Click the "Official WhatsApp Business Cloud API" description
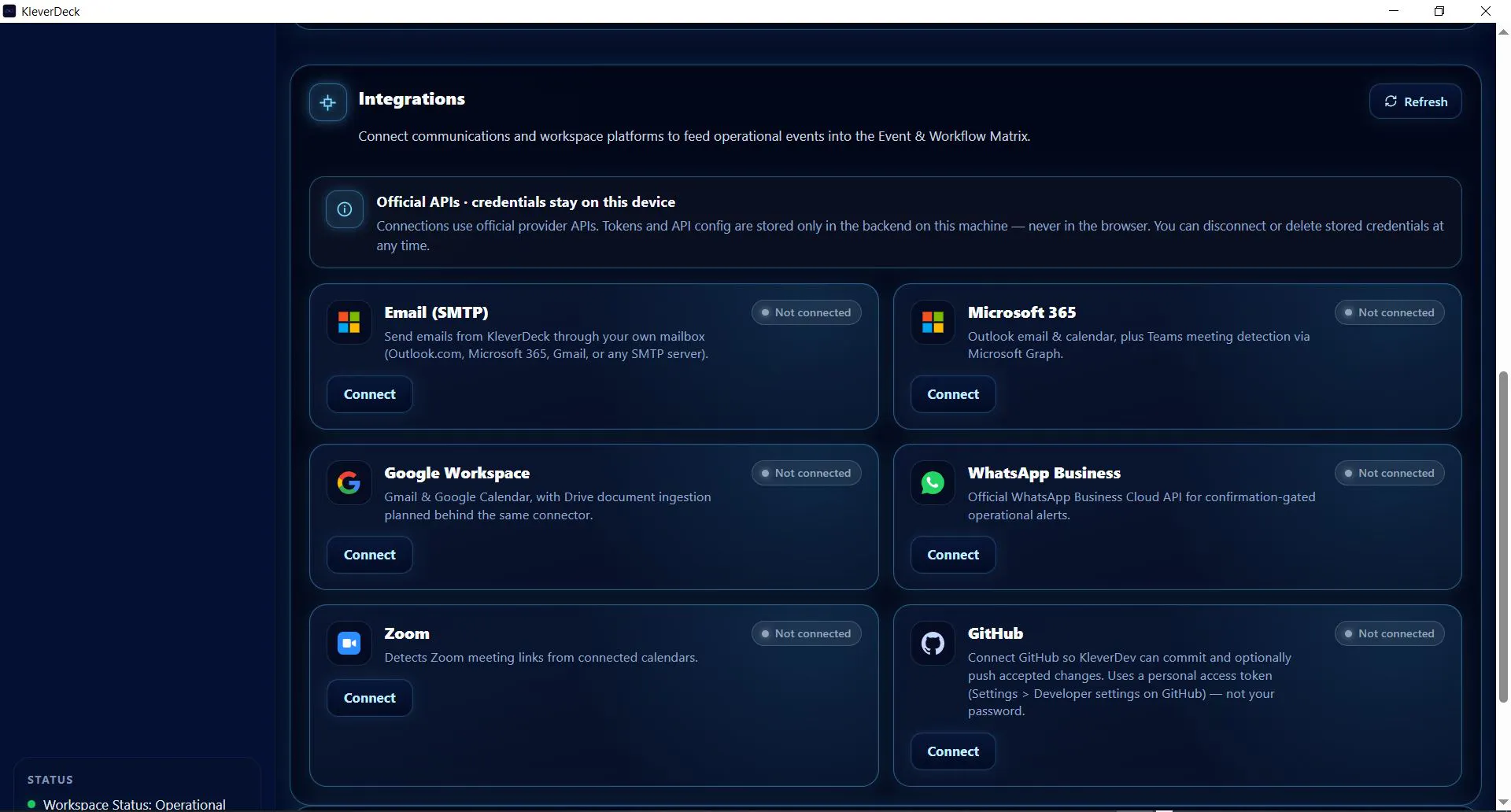The height and width of the screenshot is (812, 1511). coord(1141,506)
